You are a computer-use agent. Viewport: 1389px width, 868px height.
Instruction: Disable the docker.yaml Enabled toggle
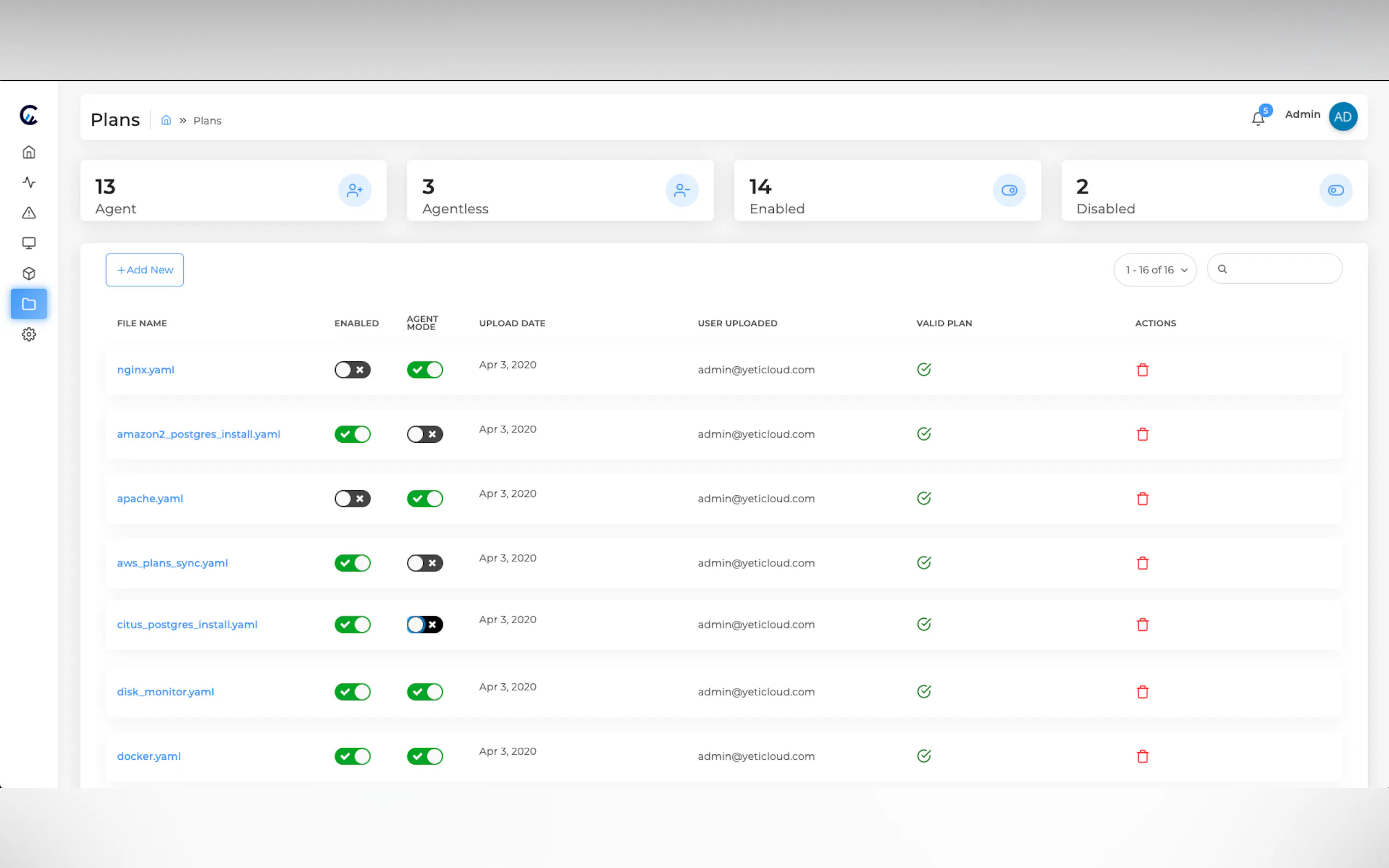coord(353,756)
